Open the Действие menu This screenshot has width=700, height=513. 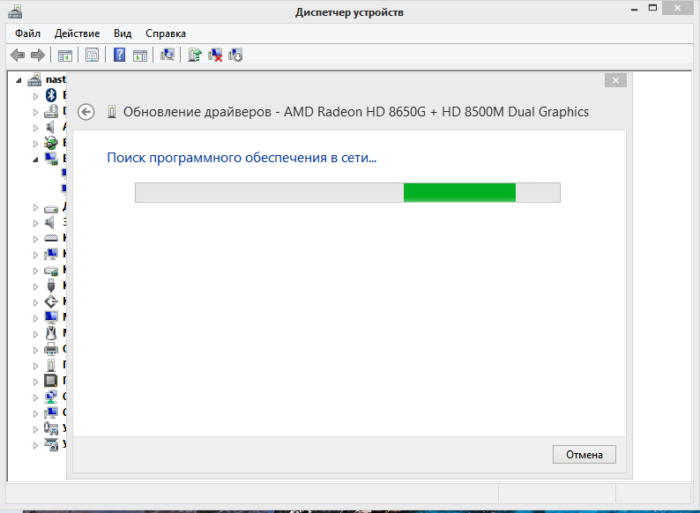coord(77,33)
